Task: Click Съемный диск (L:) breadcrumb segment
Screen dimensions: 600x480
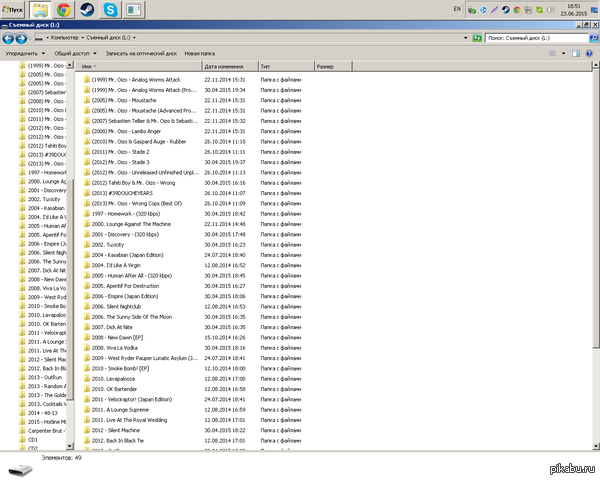Action: click(x=108, y=38)
